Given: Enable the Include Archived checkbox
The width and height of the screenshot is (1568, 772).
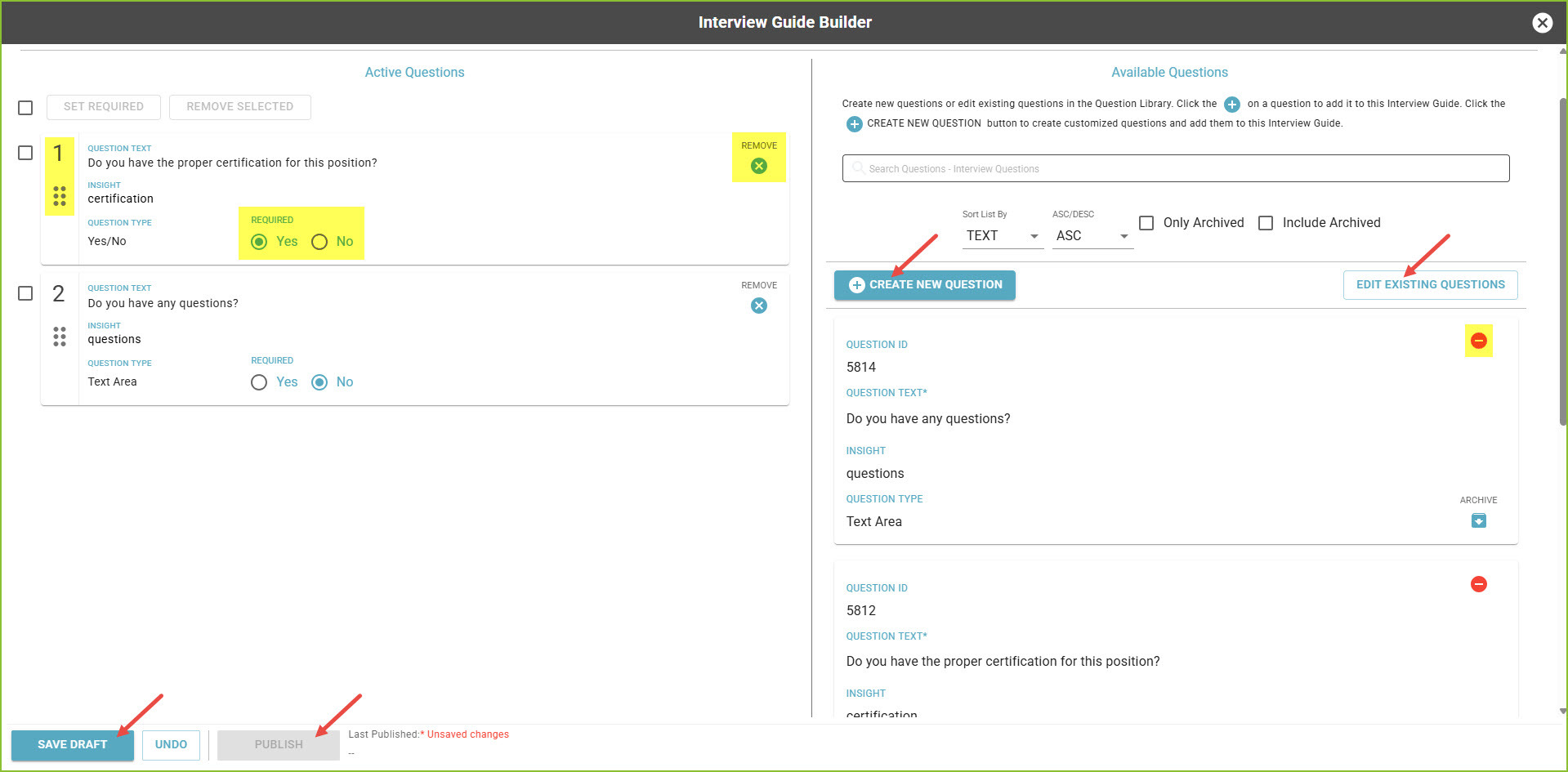Looking at the screenshot, I should (x=1266, y=223).
